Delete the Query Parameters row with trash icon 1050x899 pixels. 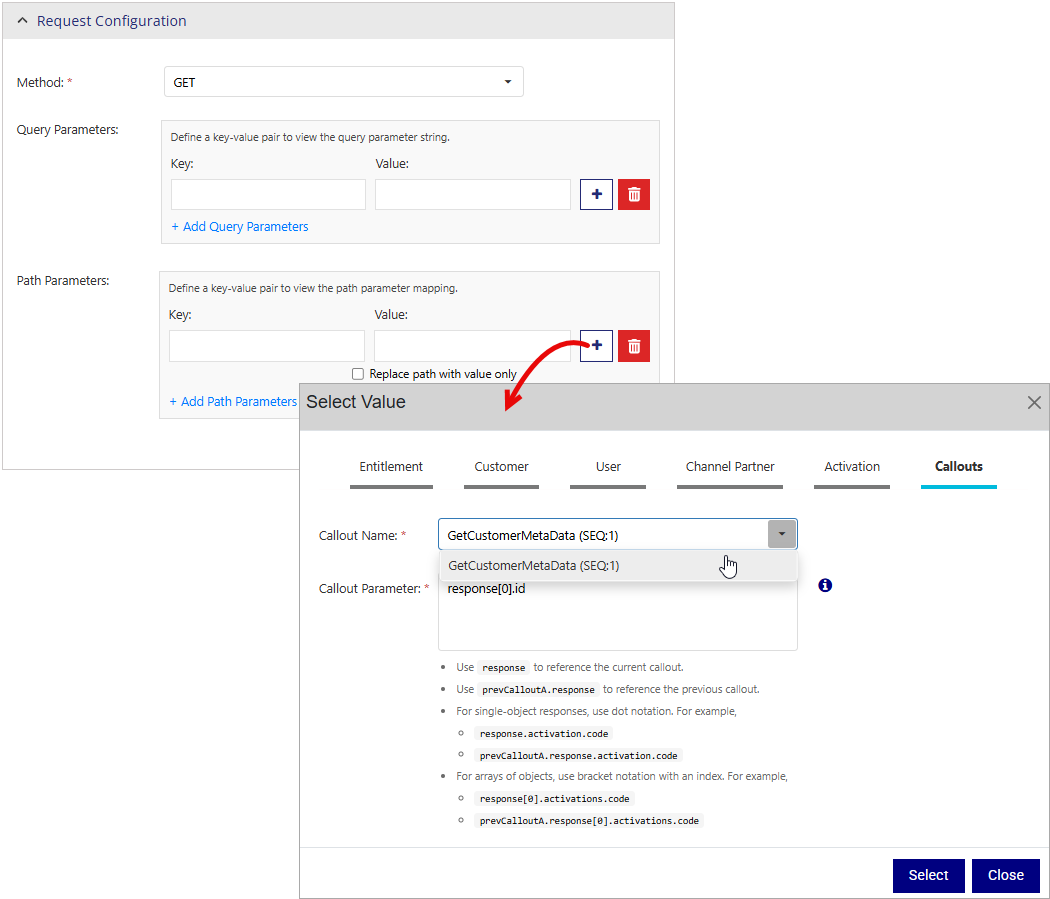point(634,195)
